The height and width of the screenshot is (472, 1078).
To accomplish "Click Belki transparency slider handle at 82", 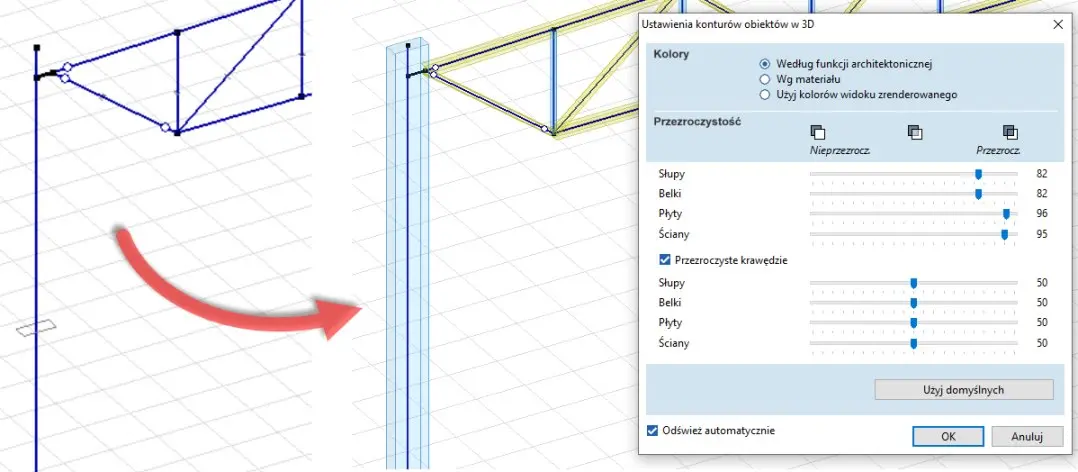I will click(x=978, y=194).
